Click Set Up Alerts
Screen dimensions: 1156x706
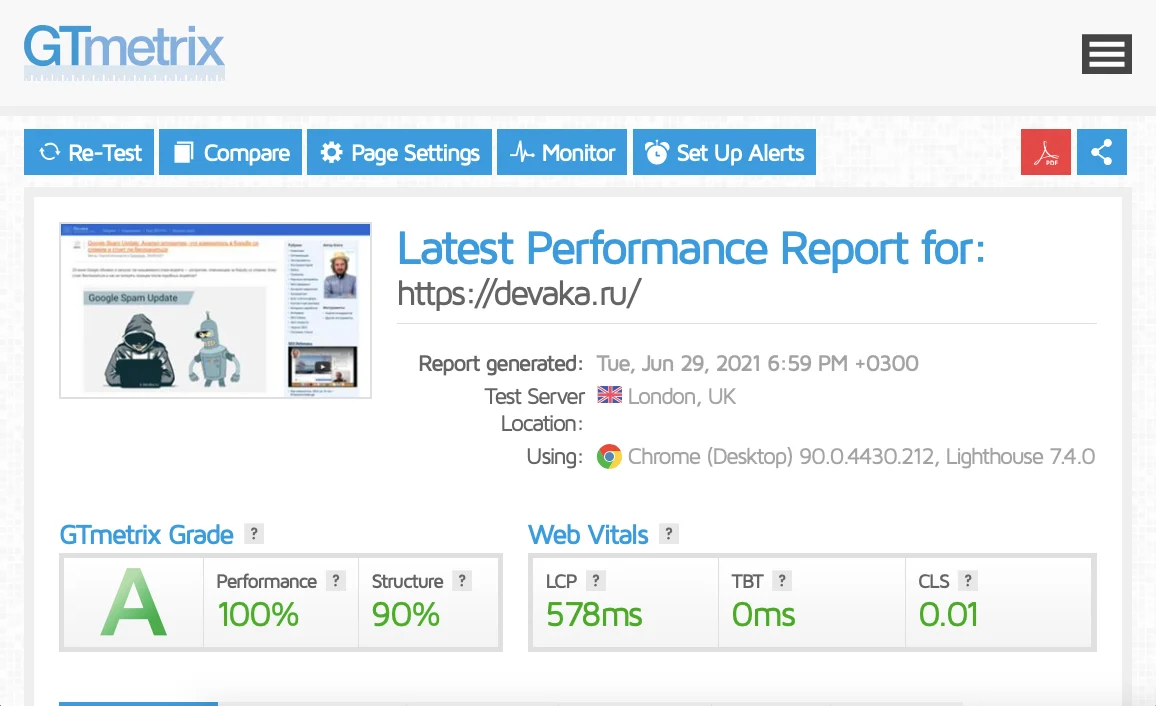(725, 152)
